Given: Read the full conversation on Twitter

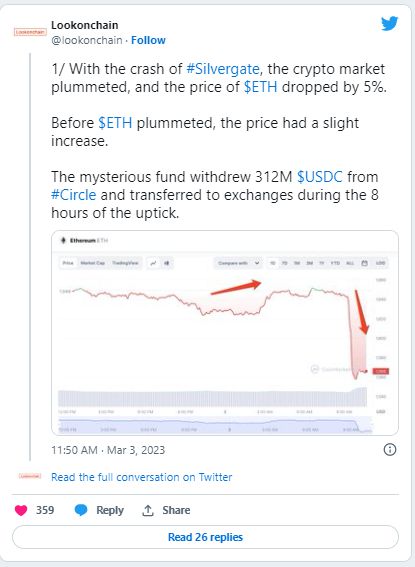Looking at the screenshot, I should point(141,477).
